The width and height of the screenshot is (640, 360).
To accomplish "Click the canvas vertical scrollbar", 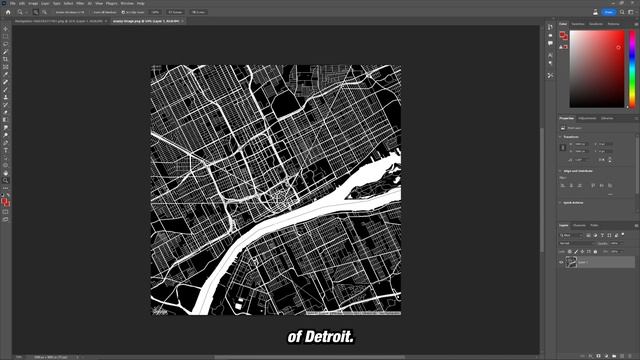I will coord(542,190).
